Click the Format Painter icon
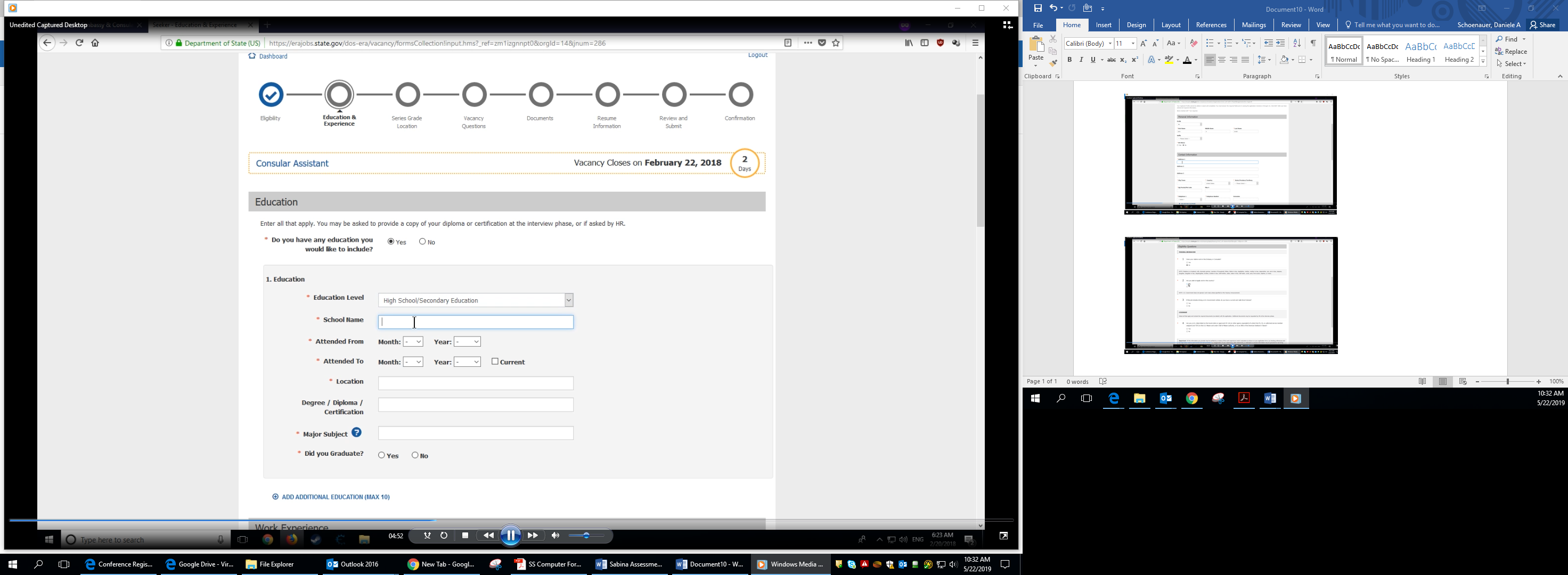The width and height of the screenshot is (1568, 575). 1053,63
